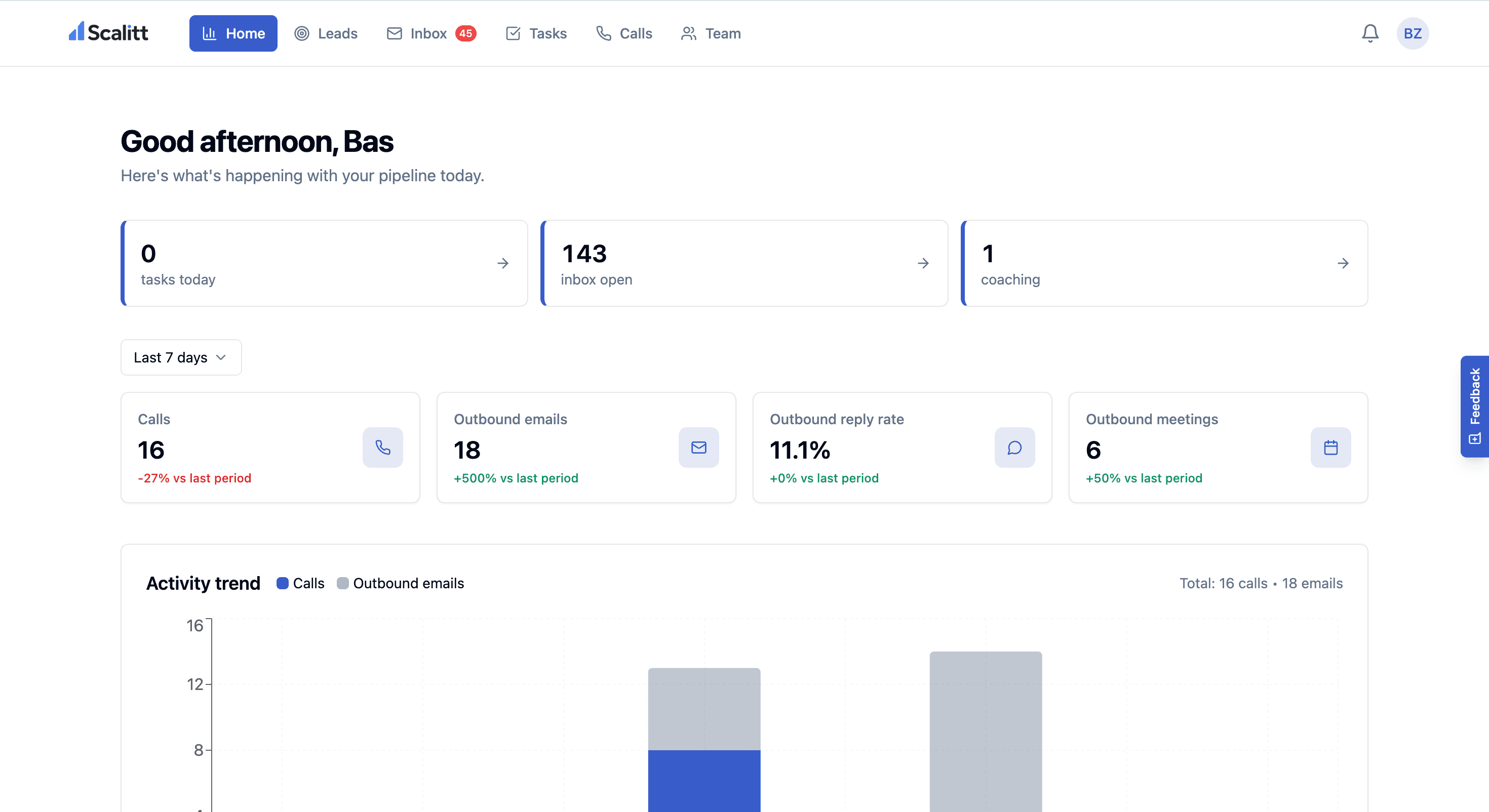Click the Inbox unread badge showing 45
The image size is (1489, 812).
466,33
